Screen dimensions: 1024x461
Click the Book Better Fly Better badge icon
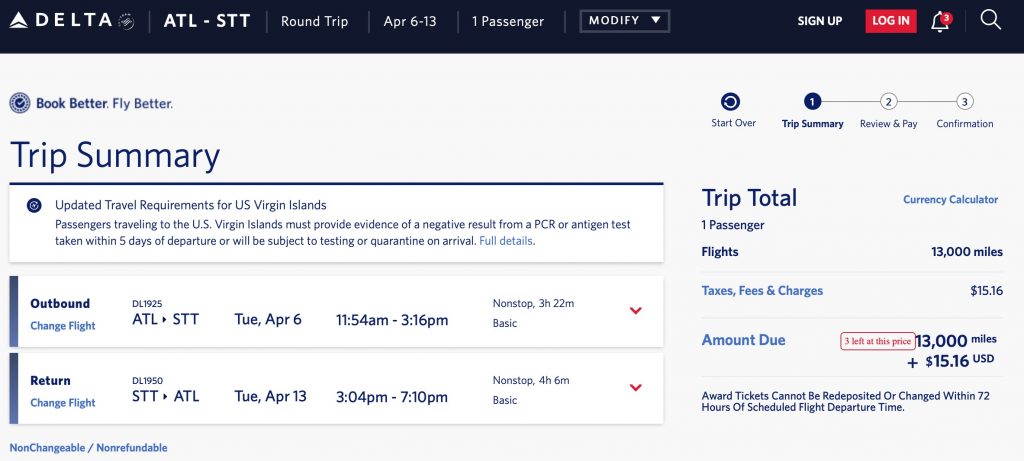pos(19,103)
